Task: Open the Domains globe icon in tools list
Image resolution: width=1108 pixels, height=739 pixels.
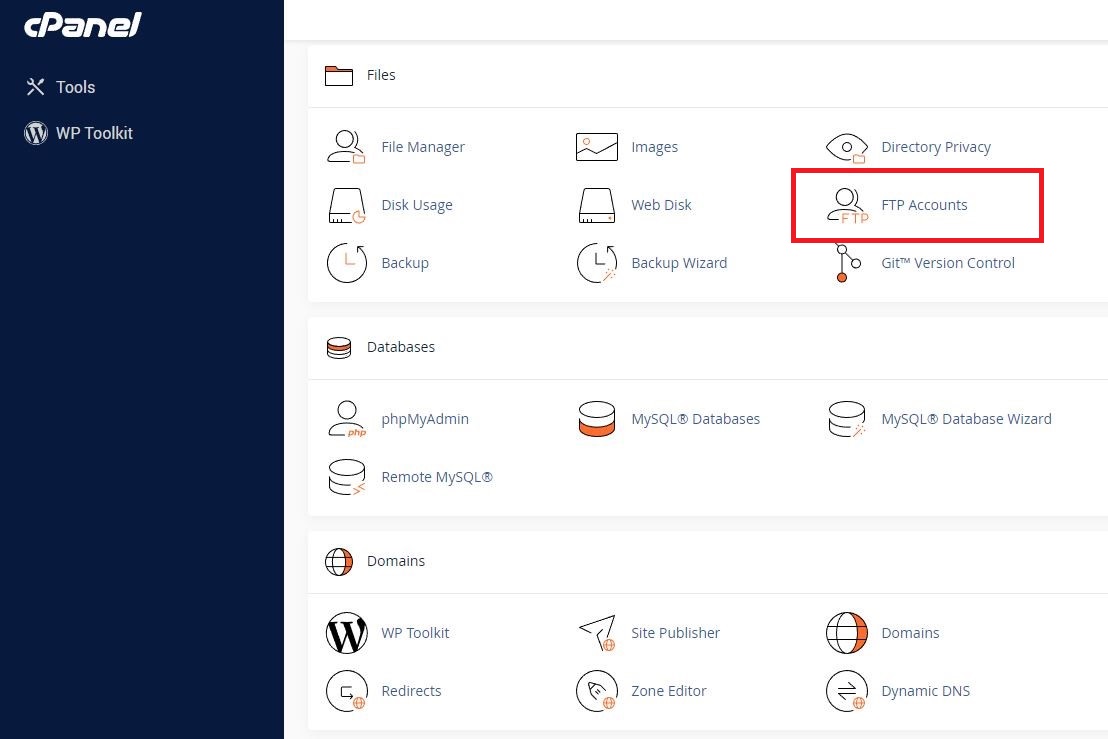Action: coord(847,633)
